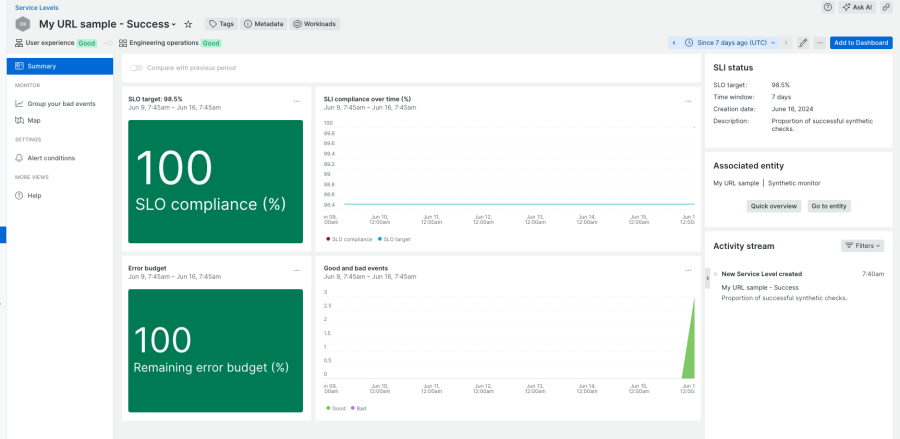This screenshot has width=900, height=439.
Task: Go to previous time period arrow
Action: [x=674, y=43]
